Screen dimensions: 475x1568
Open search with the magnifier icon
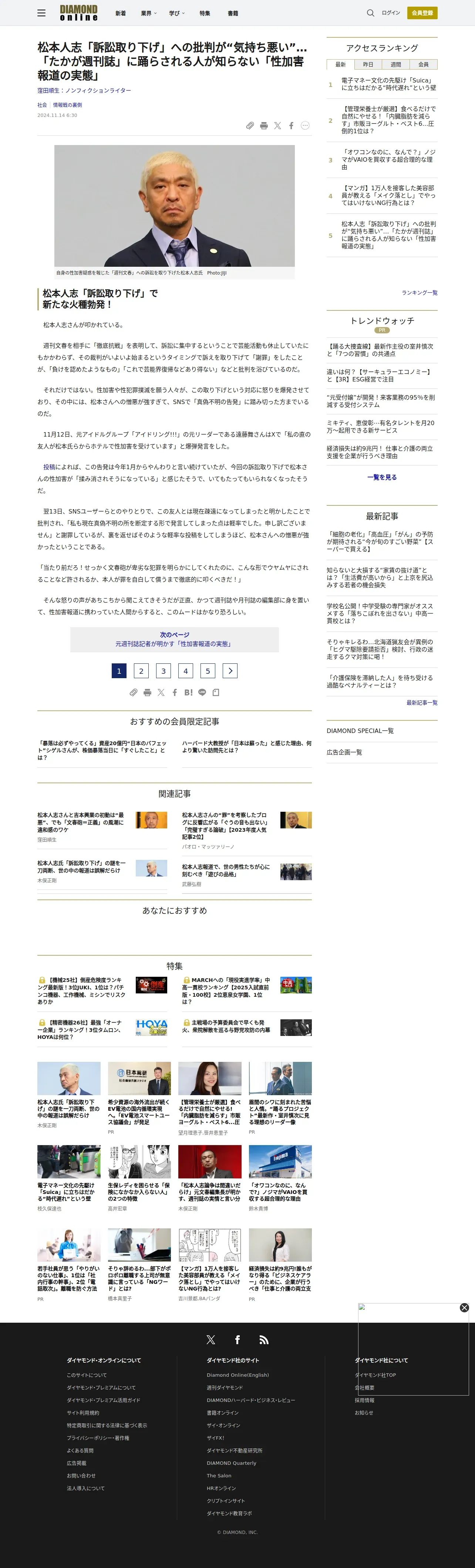[370, 13]
